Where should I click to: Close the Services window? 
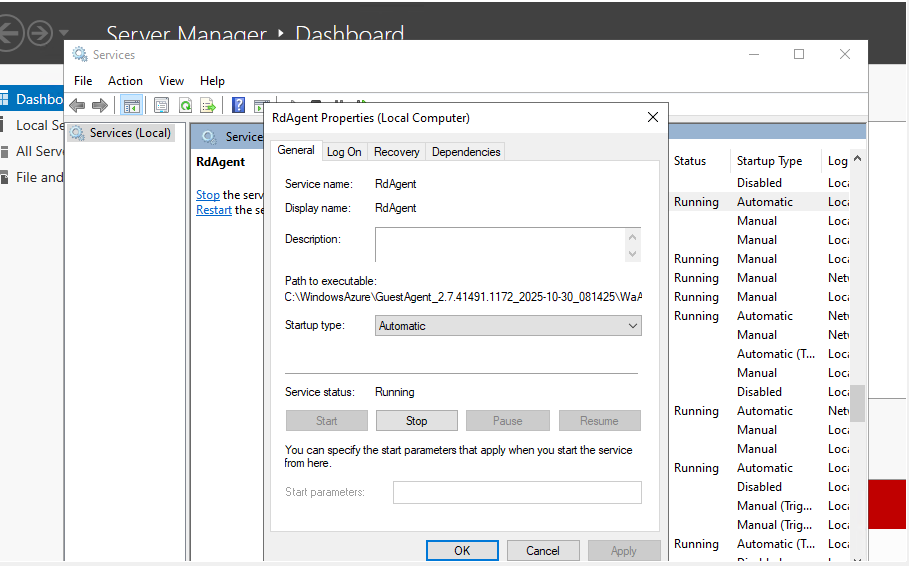pyautogui.click(x=845, y=54)
